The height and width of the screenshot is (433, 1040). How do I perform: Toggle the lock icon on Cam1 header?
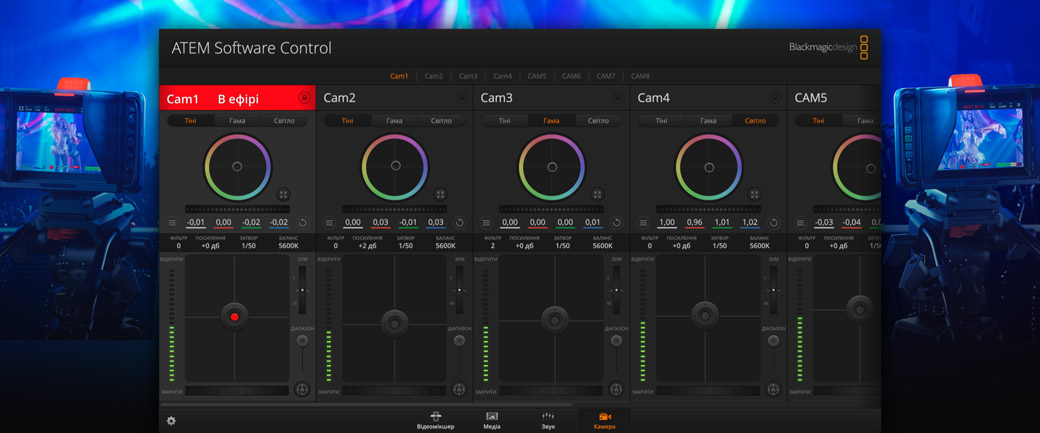(304, 98)
